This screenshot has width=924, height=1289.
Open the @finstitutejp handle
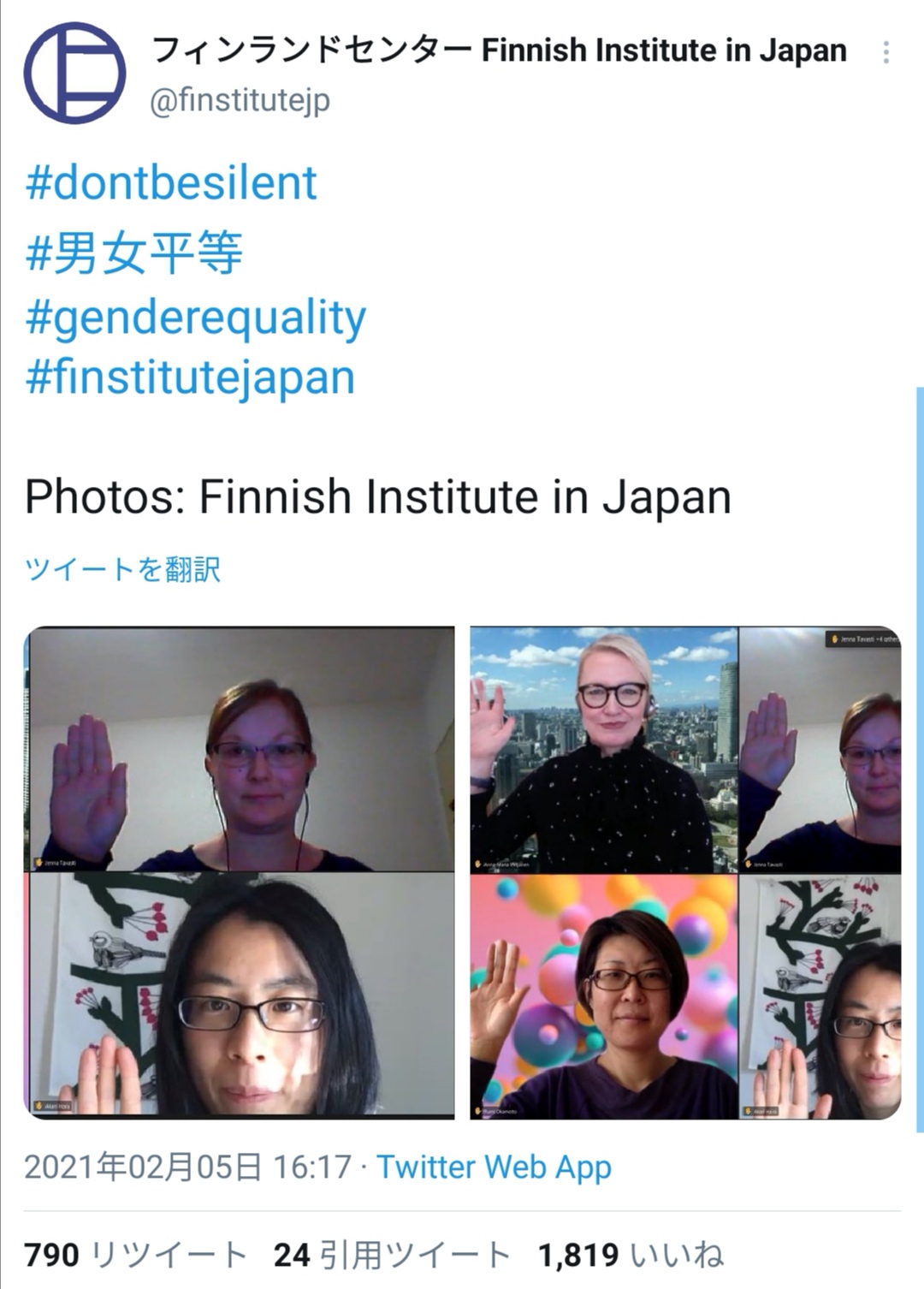(240, 101)
